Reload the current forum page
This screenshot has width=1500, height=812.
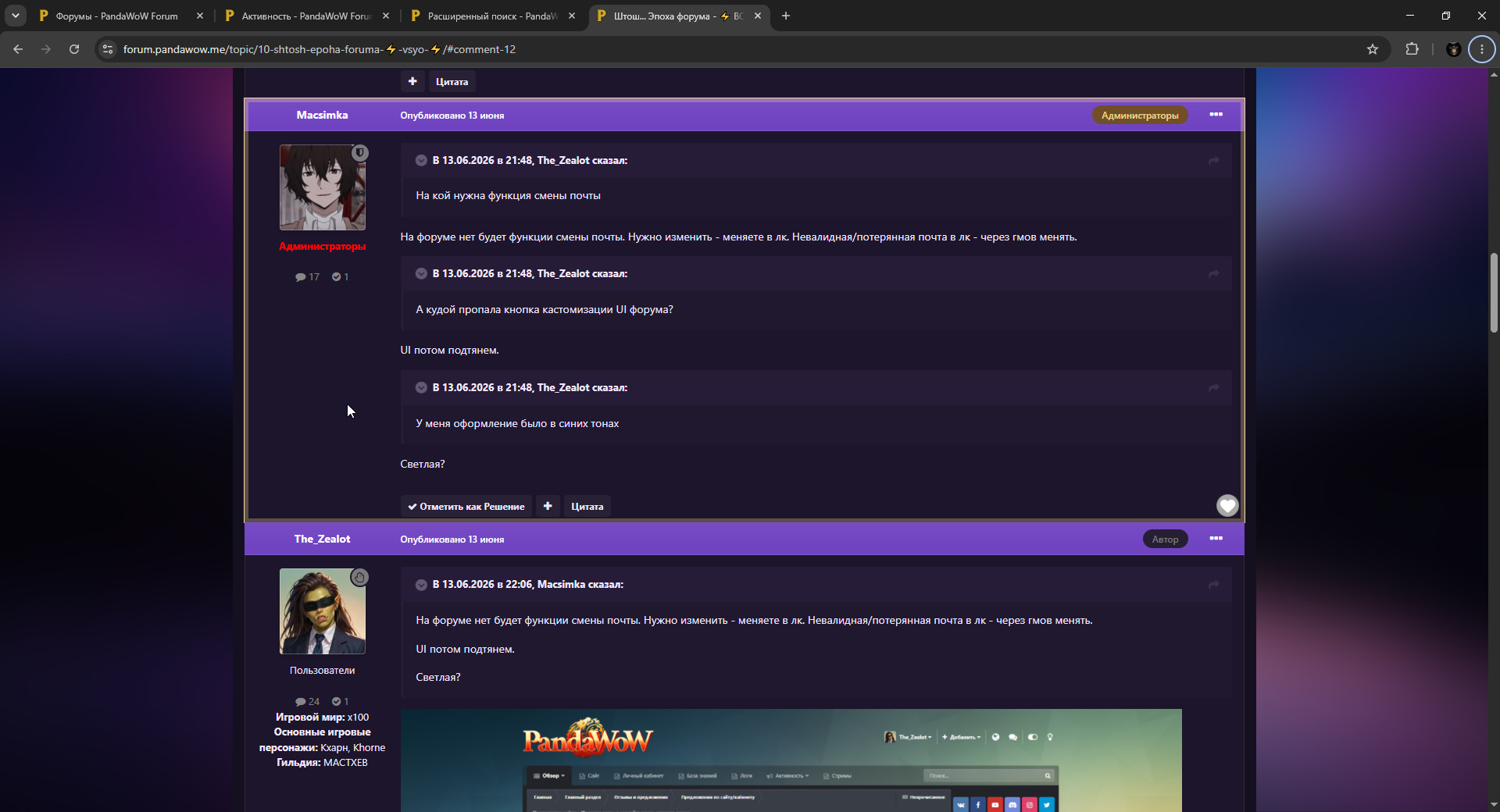point(74,49)
